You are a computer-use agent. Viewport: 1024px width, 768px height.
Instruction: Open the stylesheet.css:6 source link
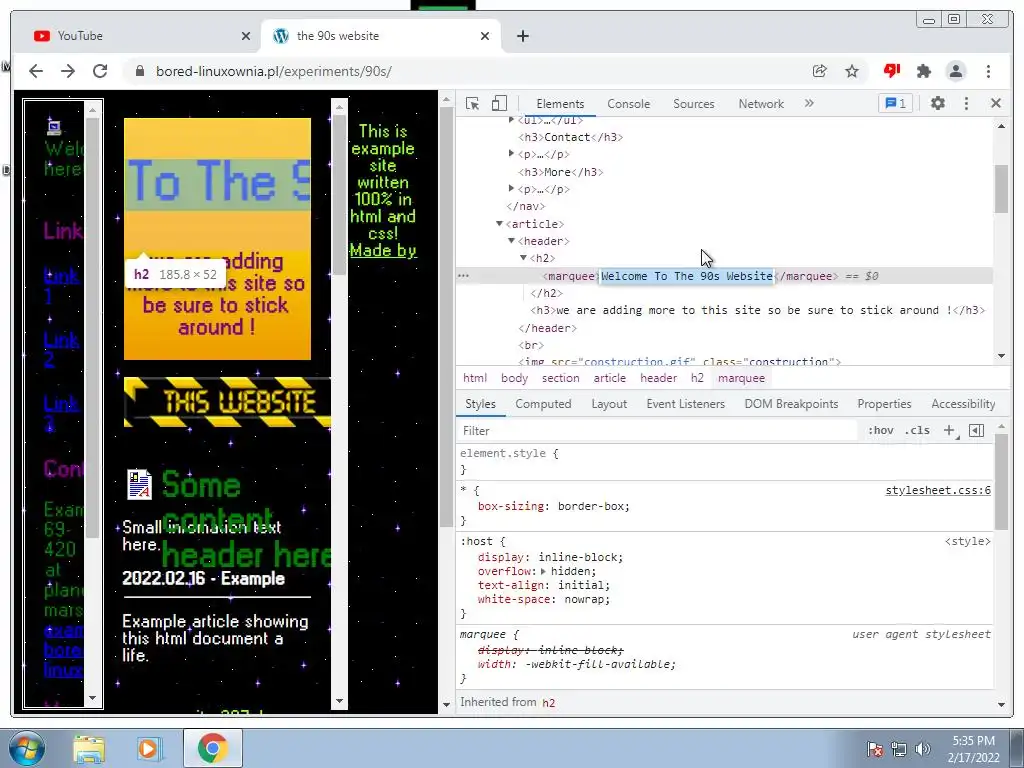[938, 490]
